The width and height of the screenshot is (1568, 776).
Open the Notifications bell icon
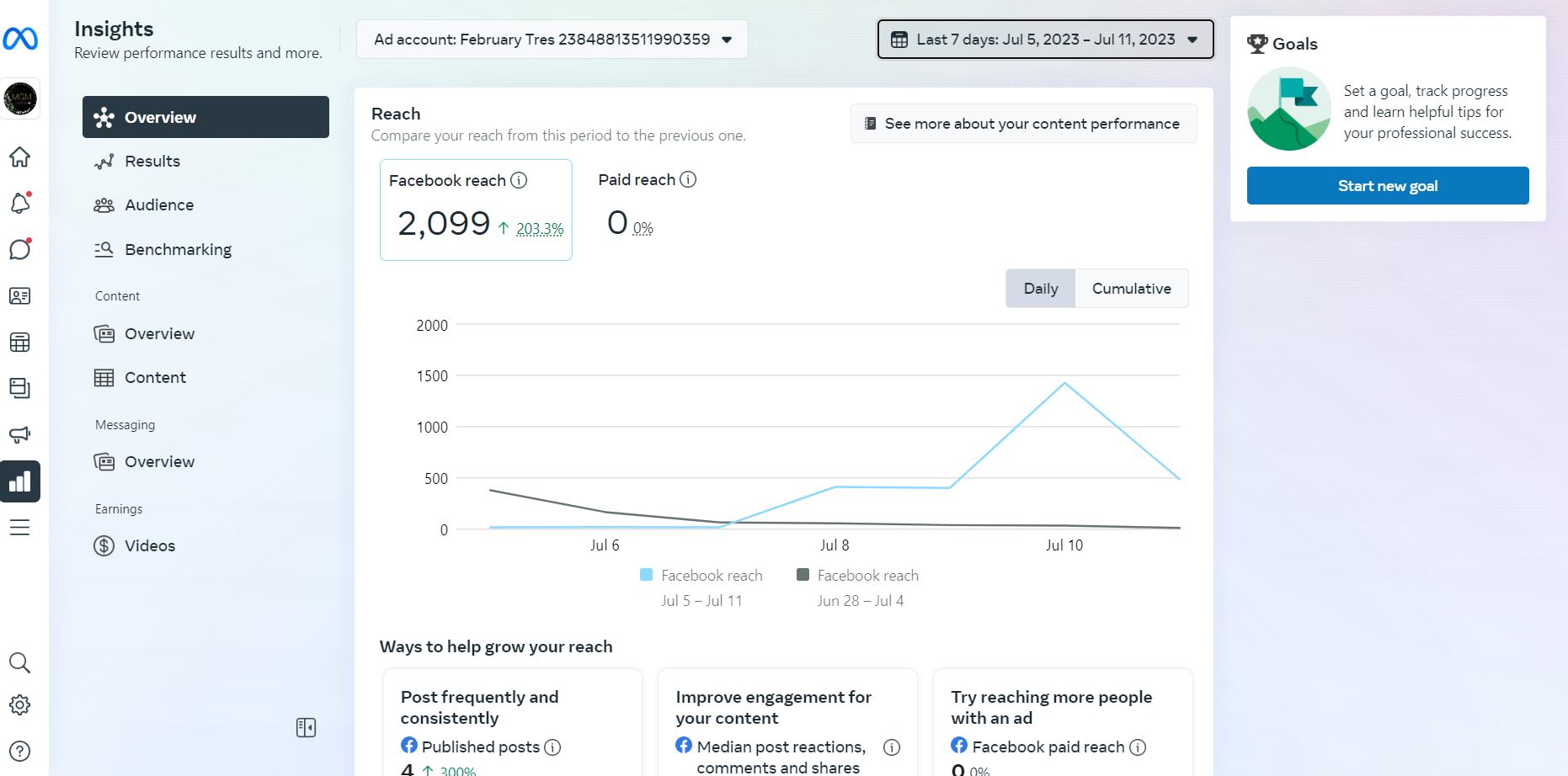click(x=20, y=204)
